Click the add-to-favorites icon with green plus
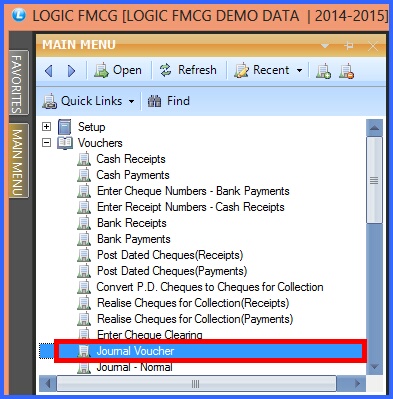 click(x=323, y=71)
